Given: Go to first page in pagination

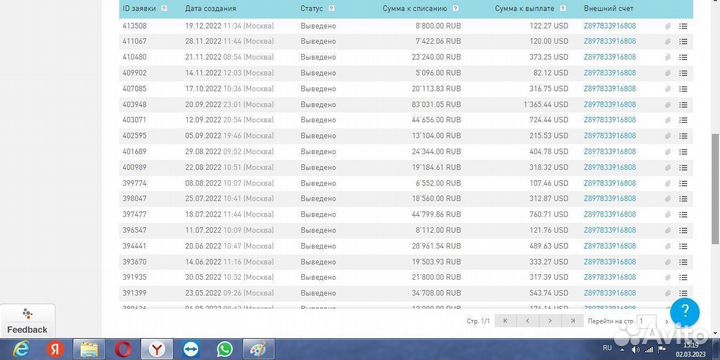Looking at the screenshot, I should point(506,321).
